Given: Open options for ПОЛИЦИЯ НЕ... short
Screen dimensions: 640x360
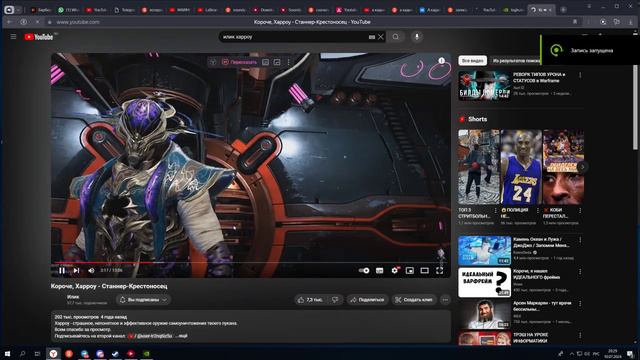Looking at the screenshot, I should 538,210.
